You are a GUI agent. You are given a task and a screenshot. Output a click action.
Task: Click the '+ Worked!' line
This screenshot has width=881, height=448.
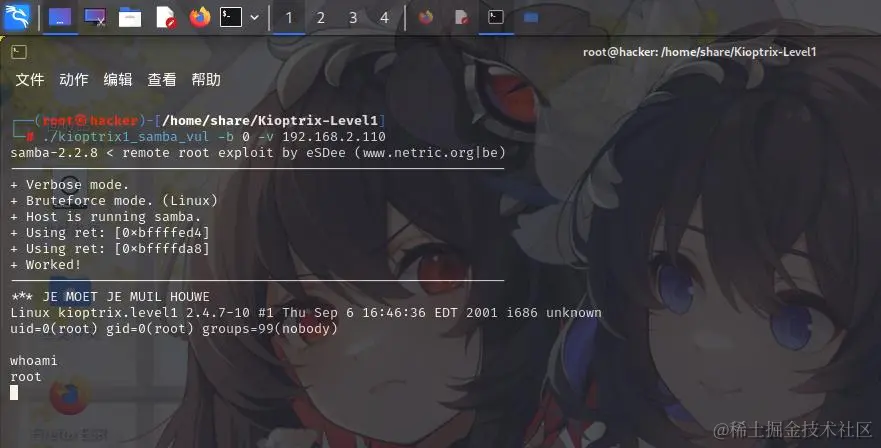(x=46, y=264)
